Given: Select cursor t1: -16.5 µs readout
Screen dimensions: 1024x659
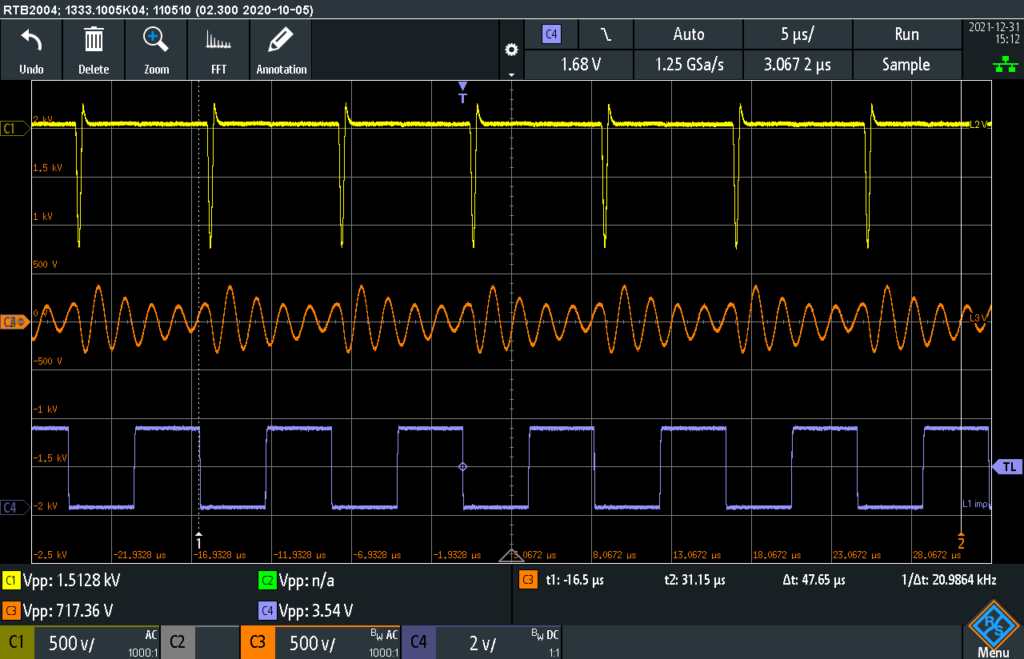Looking at the screenshot, I should point(575,580).
